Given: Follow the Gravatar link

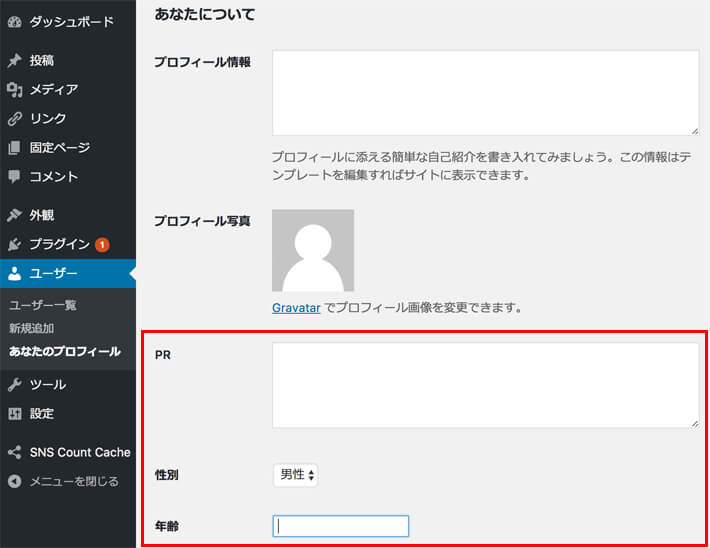Looking at the screenshot, I should (296, 308).
